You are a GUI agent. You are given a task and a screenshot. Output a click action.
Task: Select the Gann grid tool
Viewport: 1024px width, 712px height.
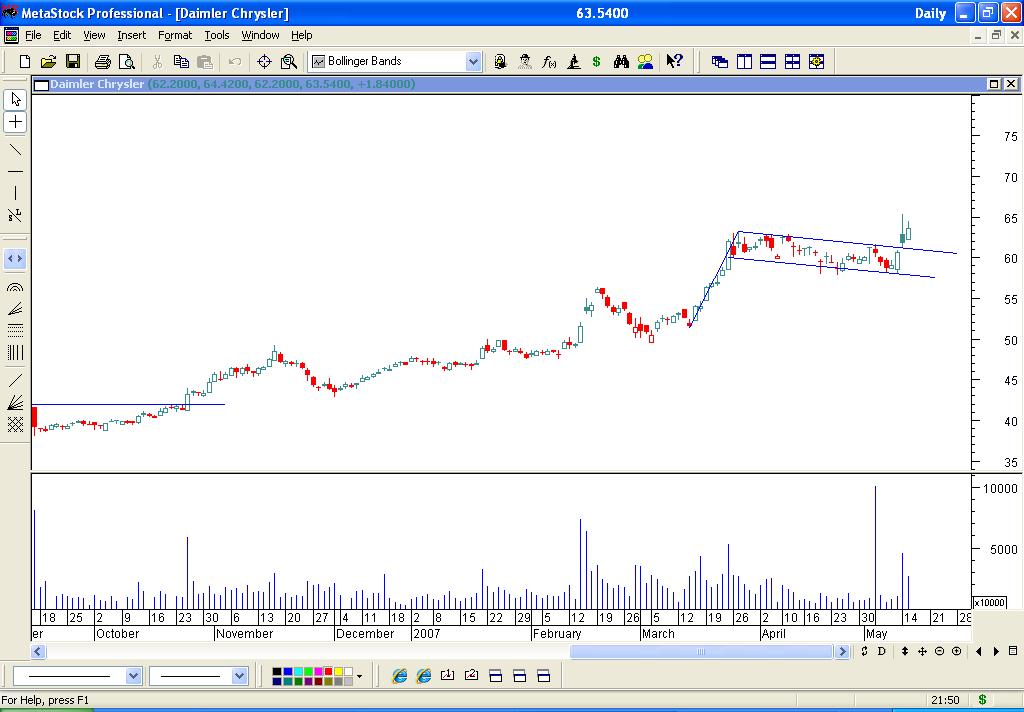[x=16, y=425]
